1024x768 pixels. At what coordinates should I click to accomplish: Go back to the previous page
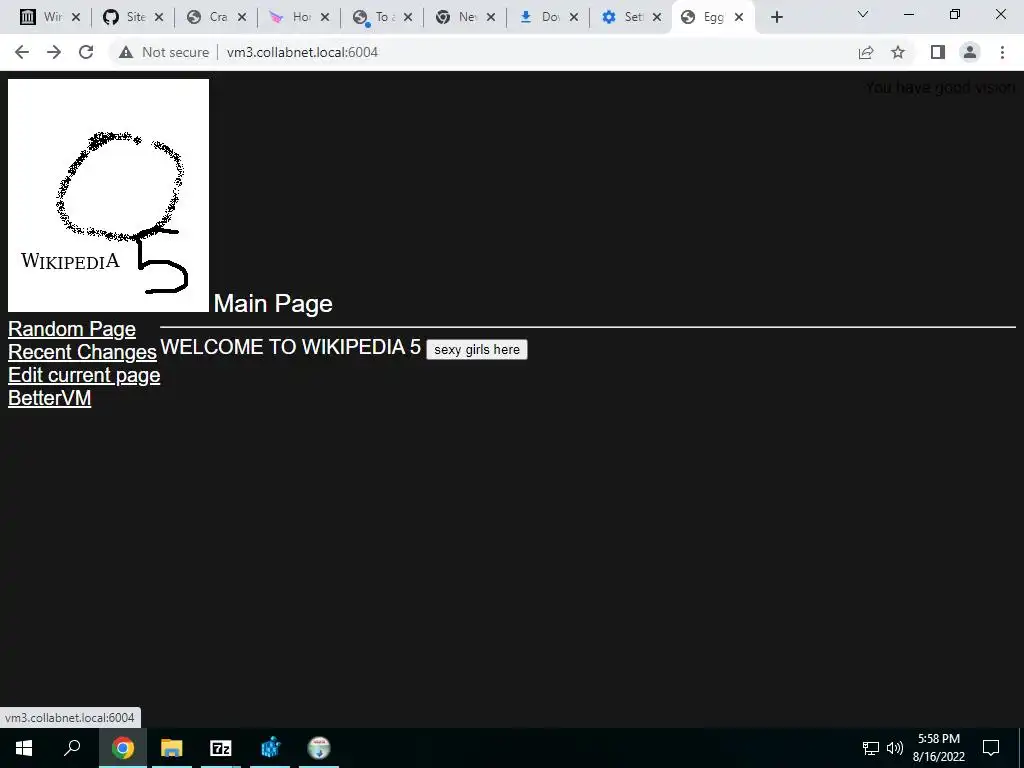click(22, 52)
